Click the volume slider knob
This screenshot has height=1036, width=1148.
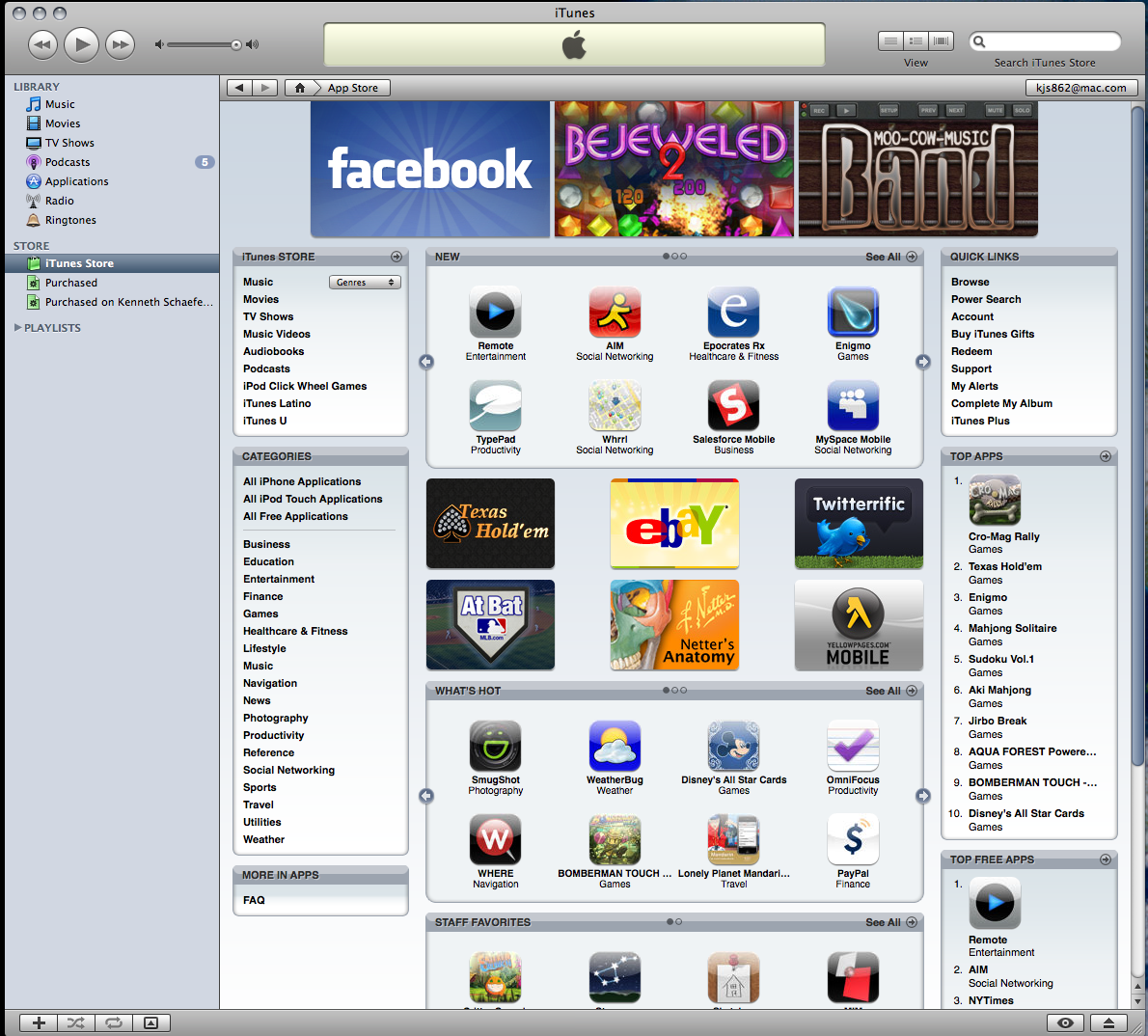(235, 44)
